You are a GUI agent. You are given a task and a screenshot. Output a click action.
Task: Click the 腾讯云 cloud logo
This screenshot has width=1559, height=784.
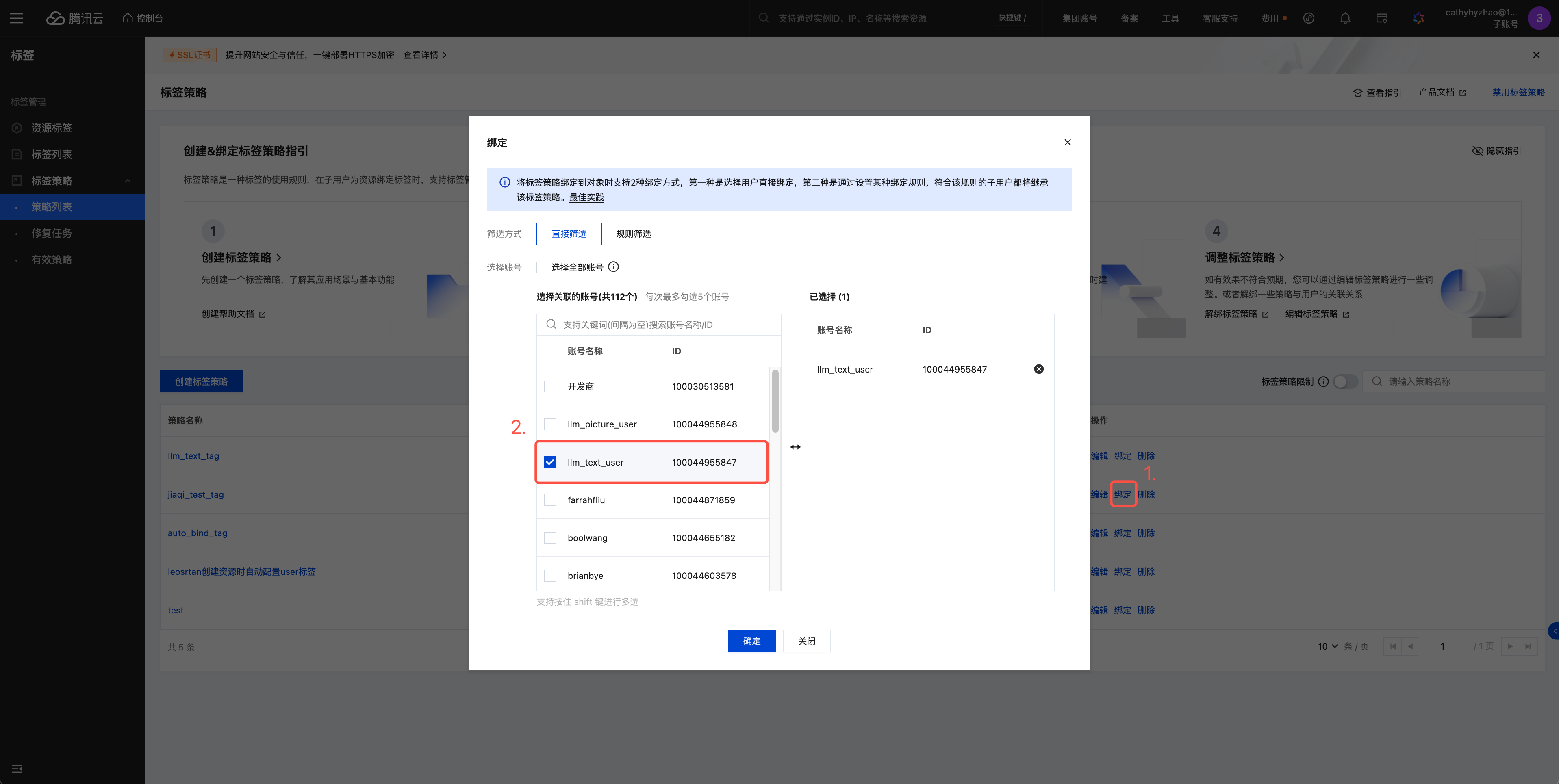tap(56, 18)
